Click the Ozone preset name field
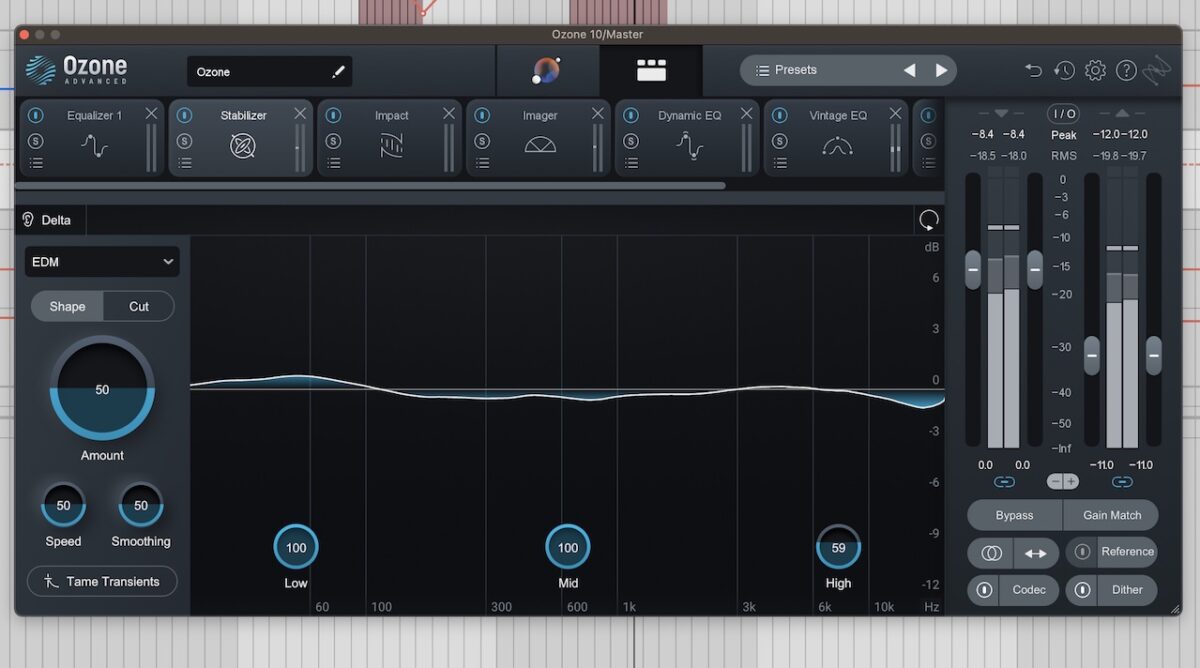The height and width of the screenshot is (668, 1200). pos(269,72)
